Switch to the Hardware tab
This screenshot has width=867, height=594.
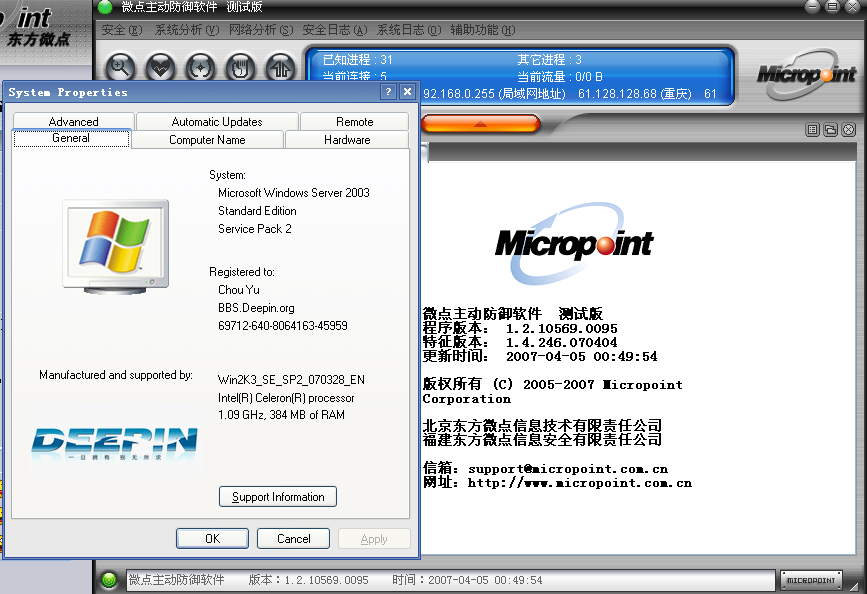(x=347, y=140)
